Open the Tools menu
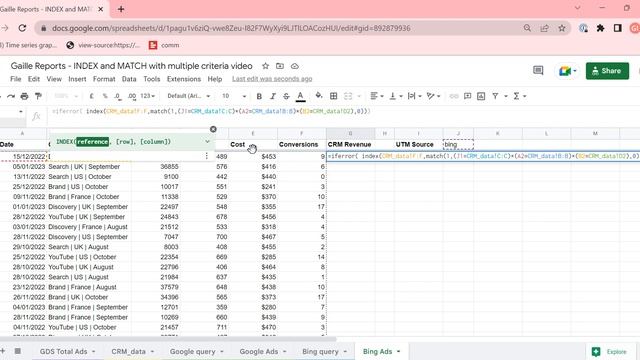Image resolution: width=640 pixels, height=360 pixels. point(151,79)
